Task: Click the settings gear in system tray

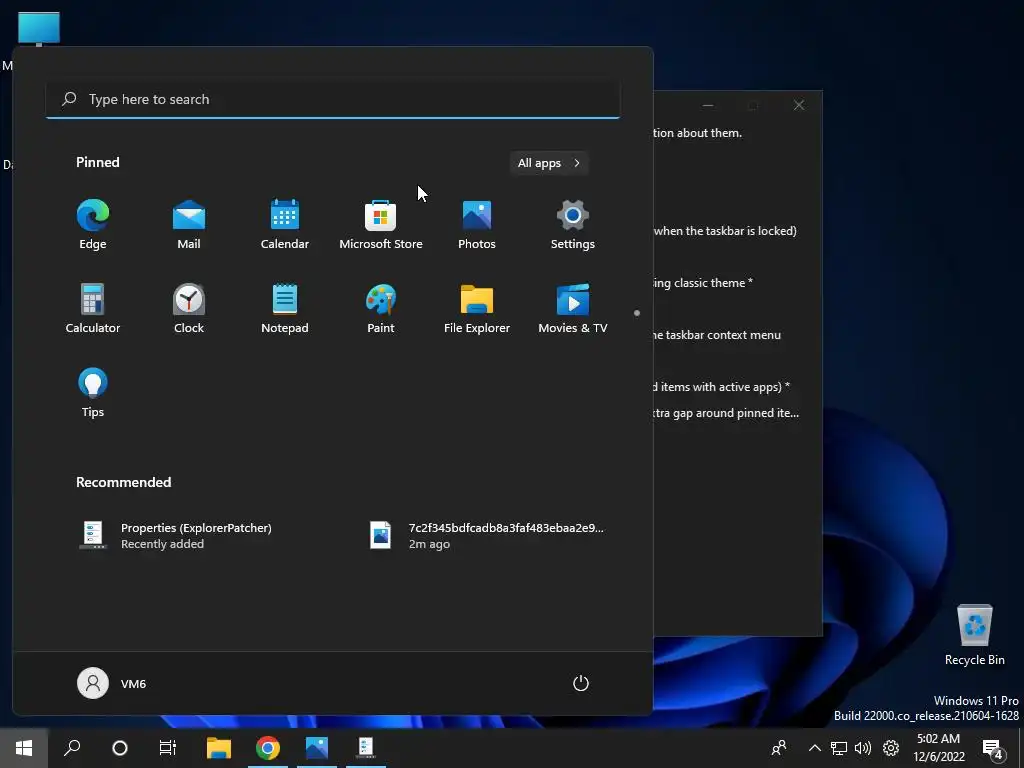Action: pos(891,748)
